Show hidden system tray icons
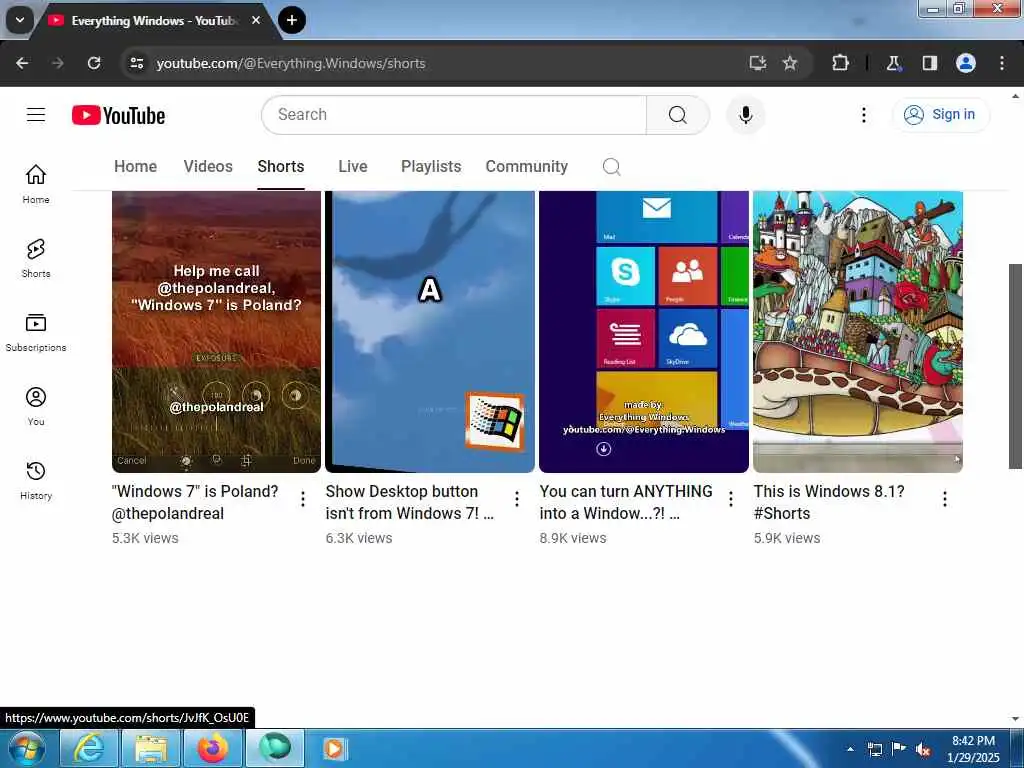Viewport: 1024px width, 768px height. (x=850, y=749)
